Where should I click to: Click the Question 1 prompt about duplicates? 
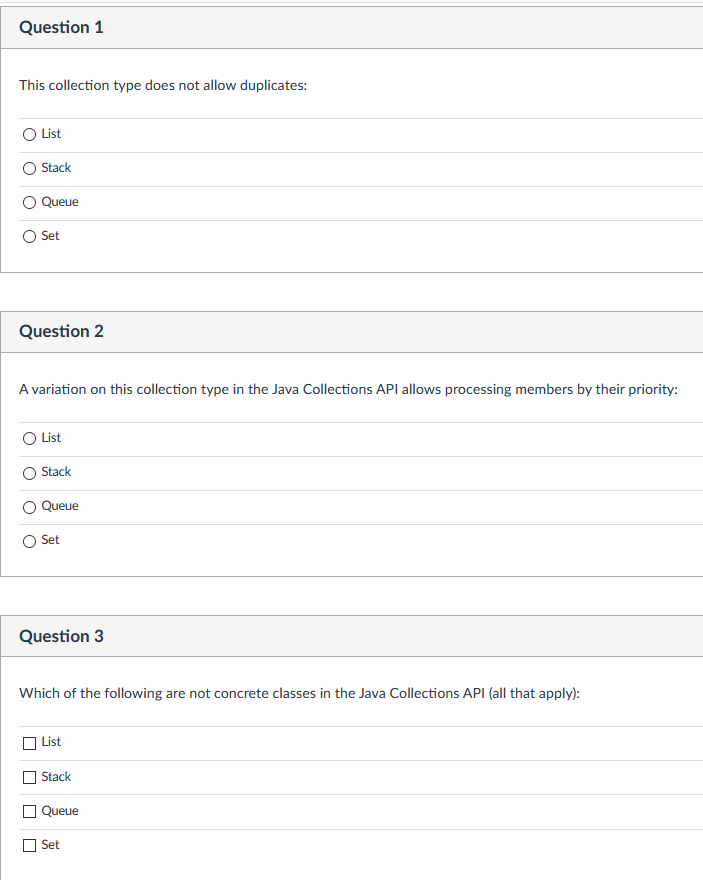point(162,85)
